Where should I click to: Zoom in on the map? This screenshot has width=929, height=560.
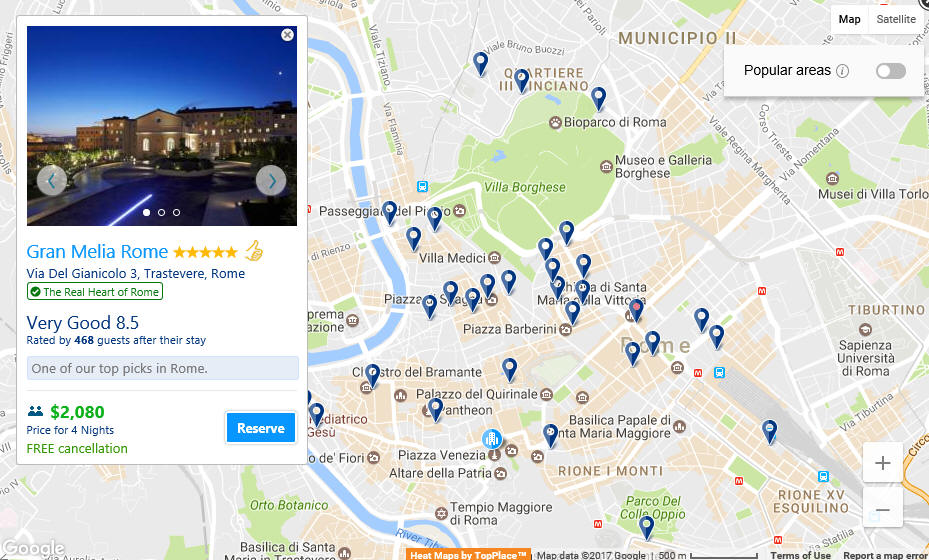(x=882, y=462)
